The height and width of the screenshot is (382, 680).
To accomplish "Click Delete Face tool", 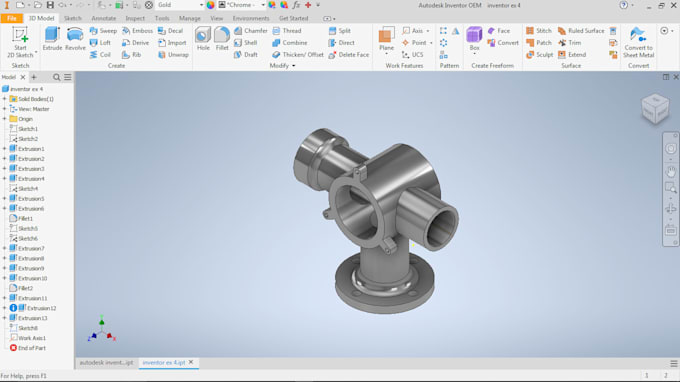I will click(x=349, y=55).
